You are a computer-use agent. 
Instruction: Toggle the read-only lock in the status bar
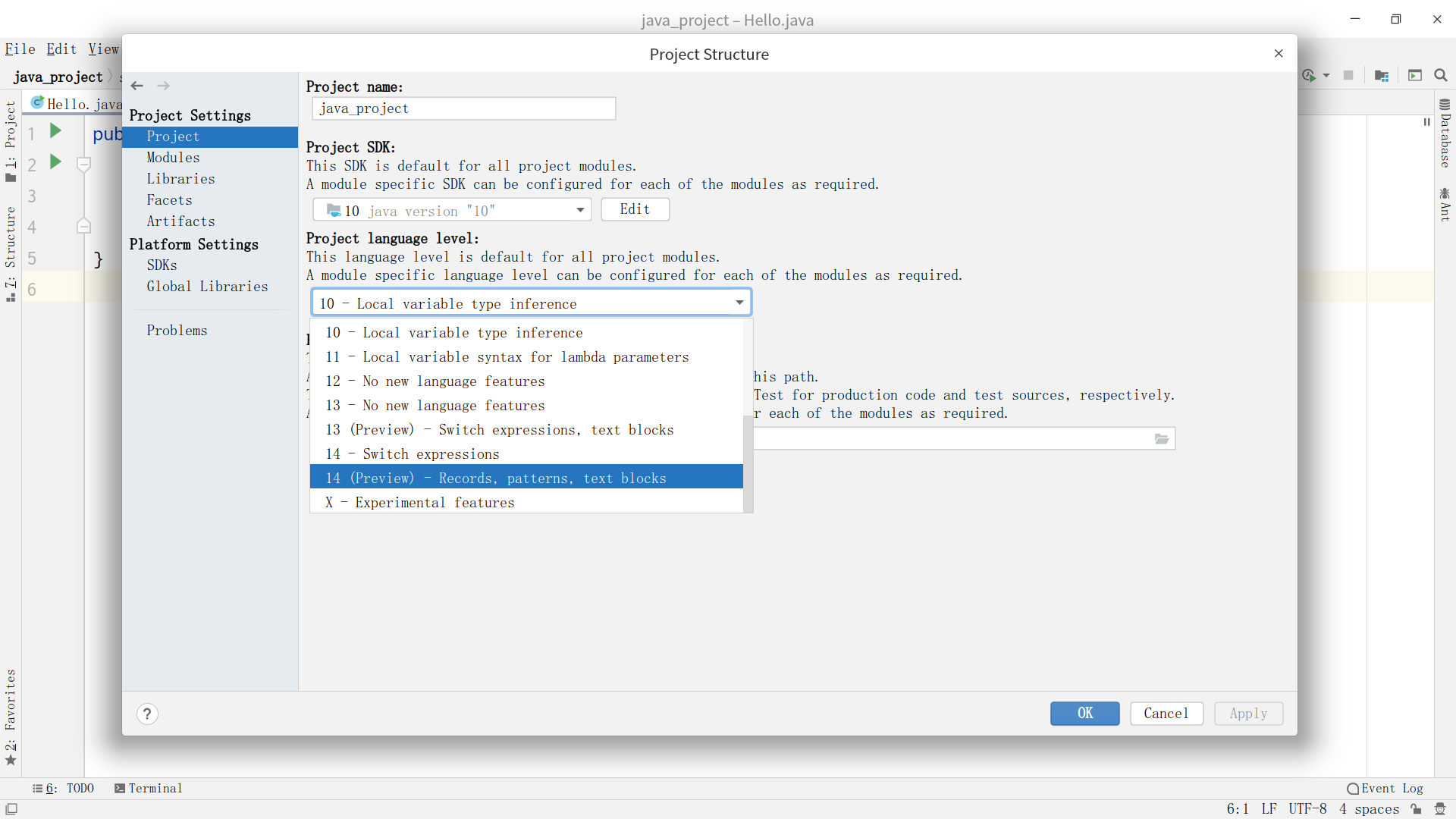click(x=1417, y=809)
